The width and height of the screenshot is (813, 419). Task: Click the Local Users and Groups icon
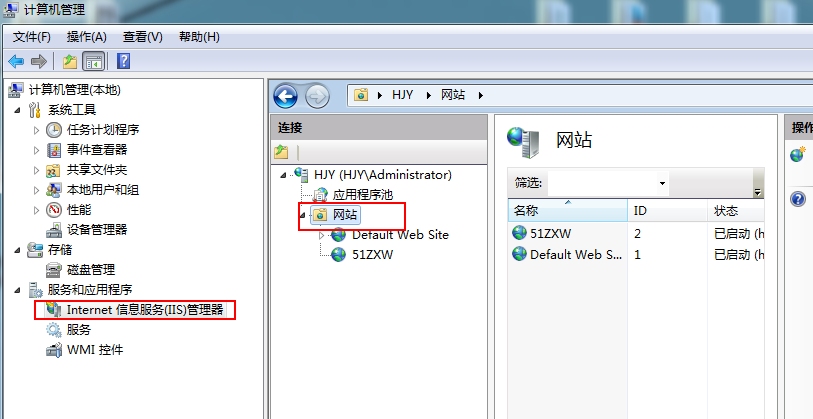coord(54,190)
